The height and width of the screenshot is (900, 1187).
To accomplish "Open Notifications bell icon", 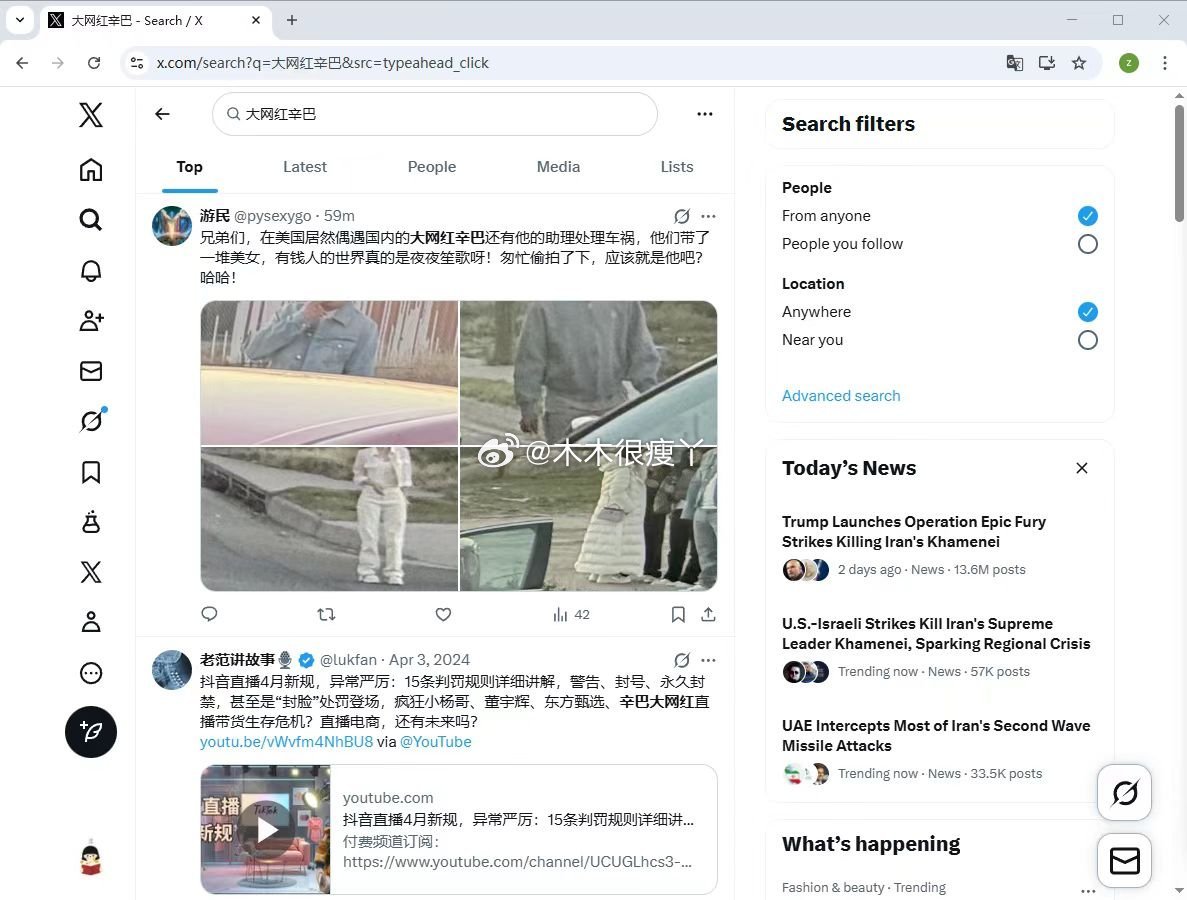I will pos(91,270).
